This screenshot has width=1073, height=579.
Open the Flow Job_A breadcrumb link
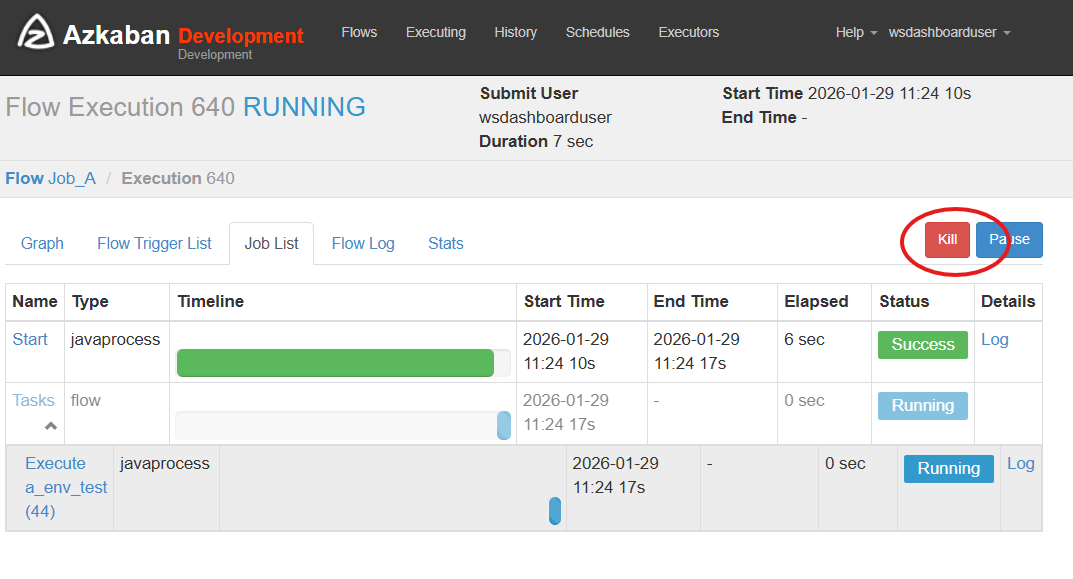coord(50,178)
